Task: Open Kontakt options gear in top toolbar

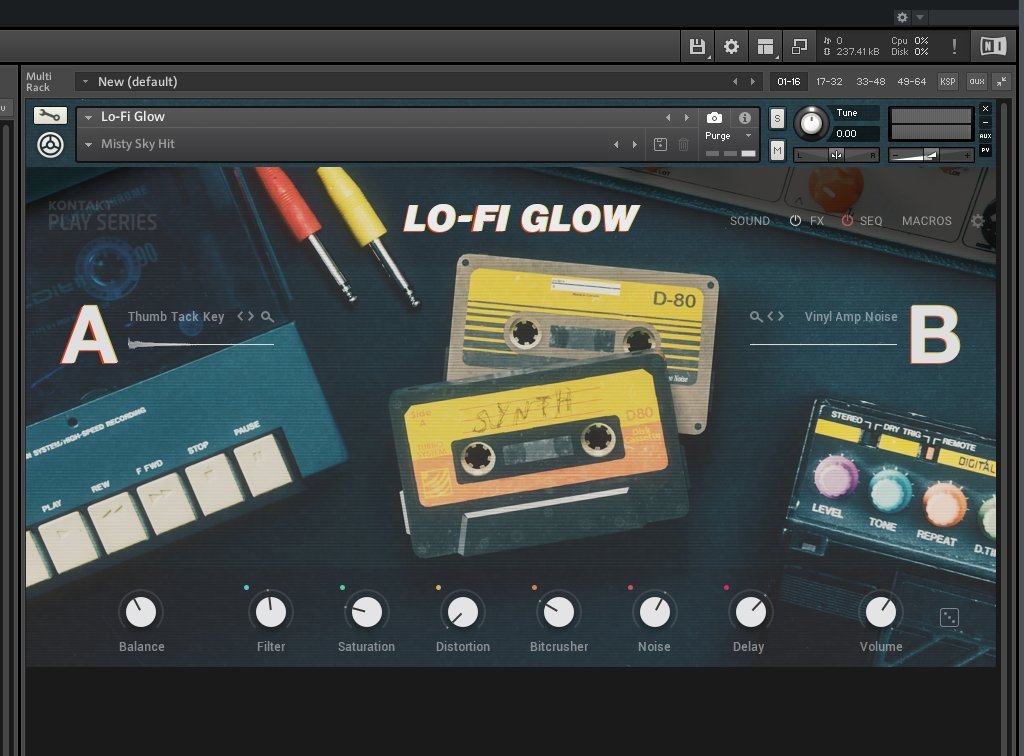Action: (731, 46)
